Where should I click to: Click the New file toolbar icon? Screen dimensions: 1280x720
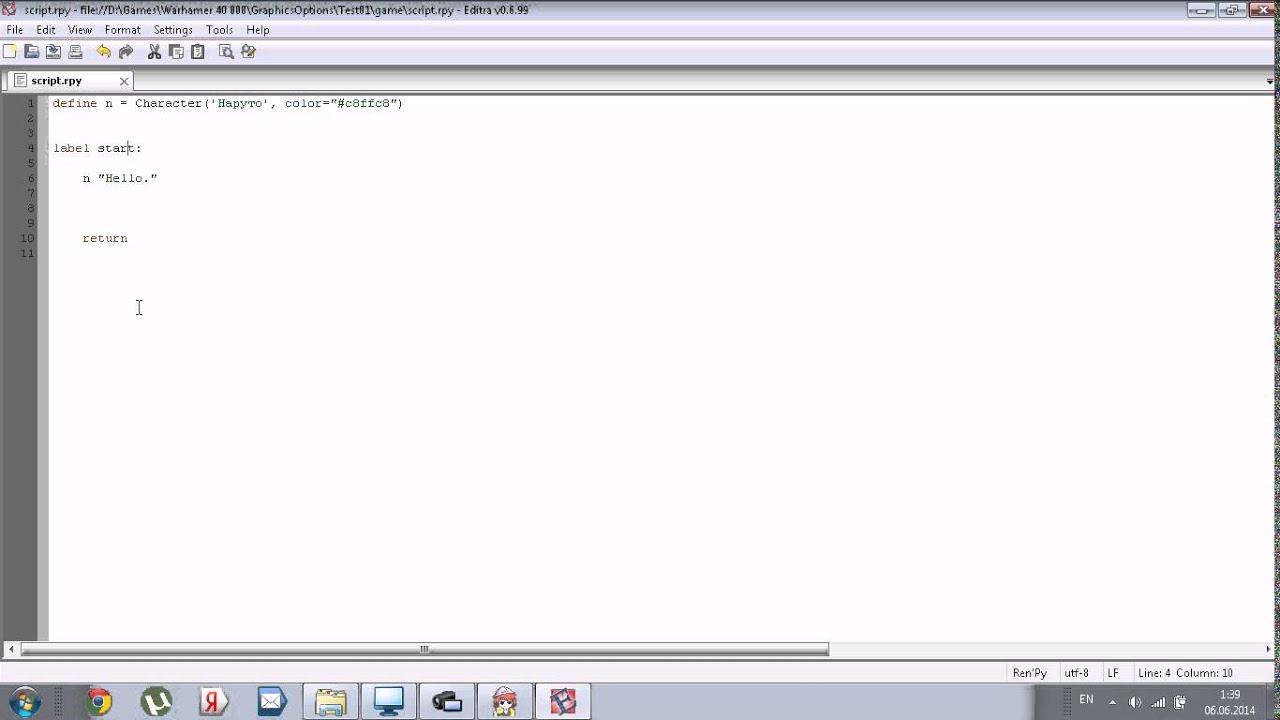(x=10, y=52)
